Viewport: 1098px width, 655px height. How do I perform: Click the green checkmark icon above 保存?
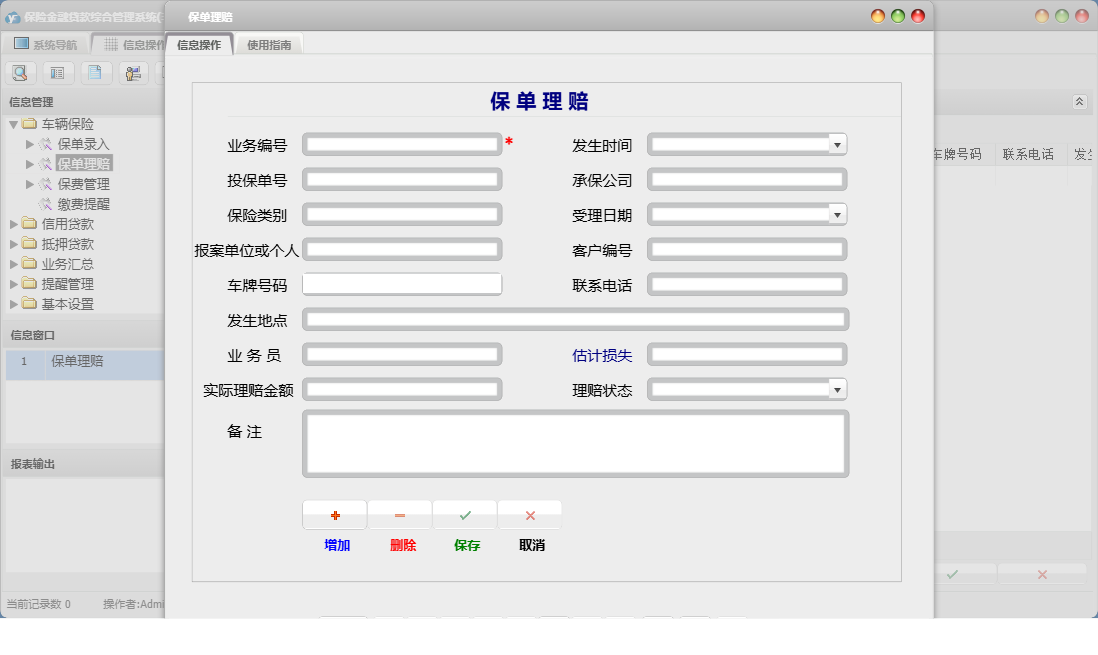[464, 514]
